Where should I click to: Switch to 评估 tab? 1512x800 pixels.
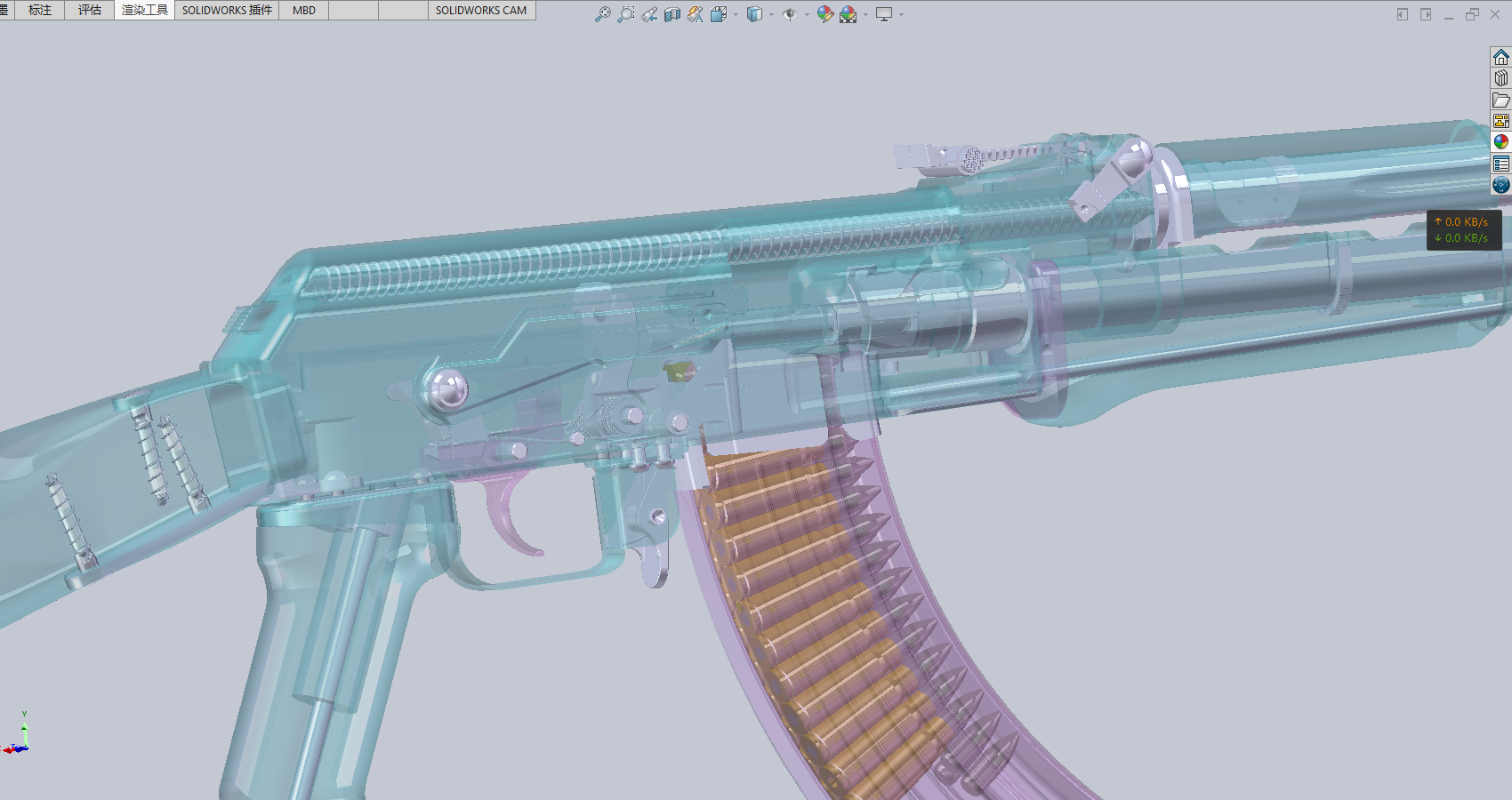(90, 10)
